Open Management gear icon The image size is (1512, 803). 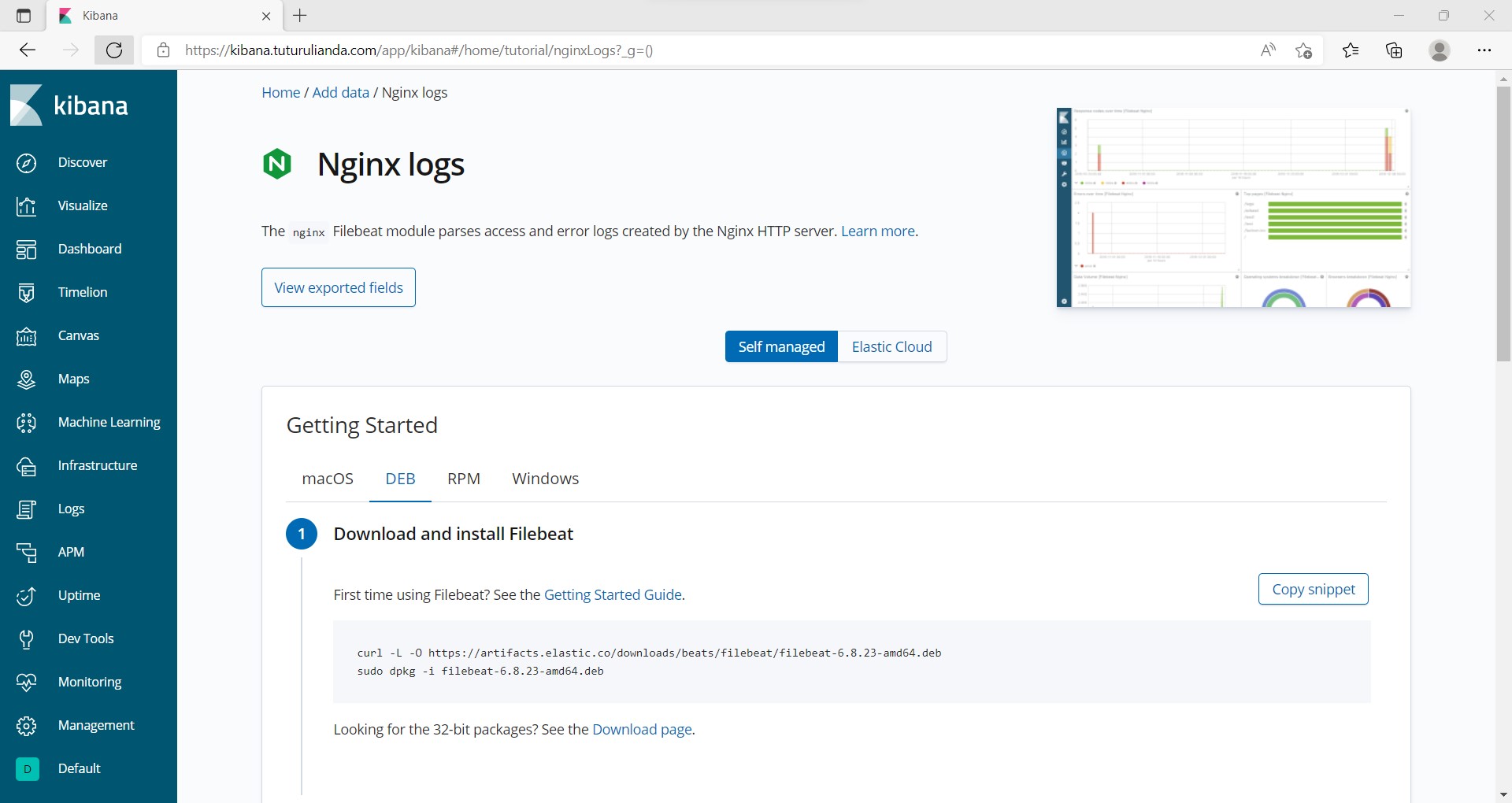point(27,726)
